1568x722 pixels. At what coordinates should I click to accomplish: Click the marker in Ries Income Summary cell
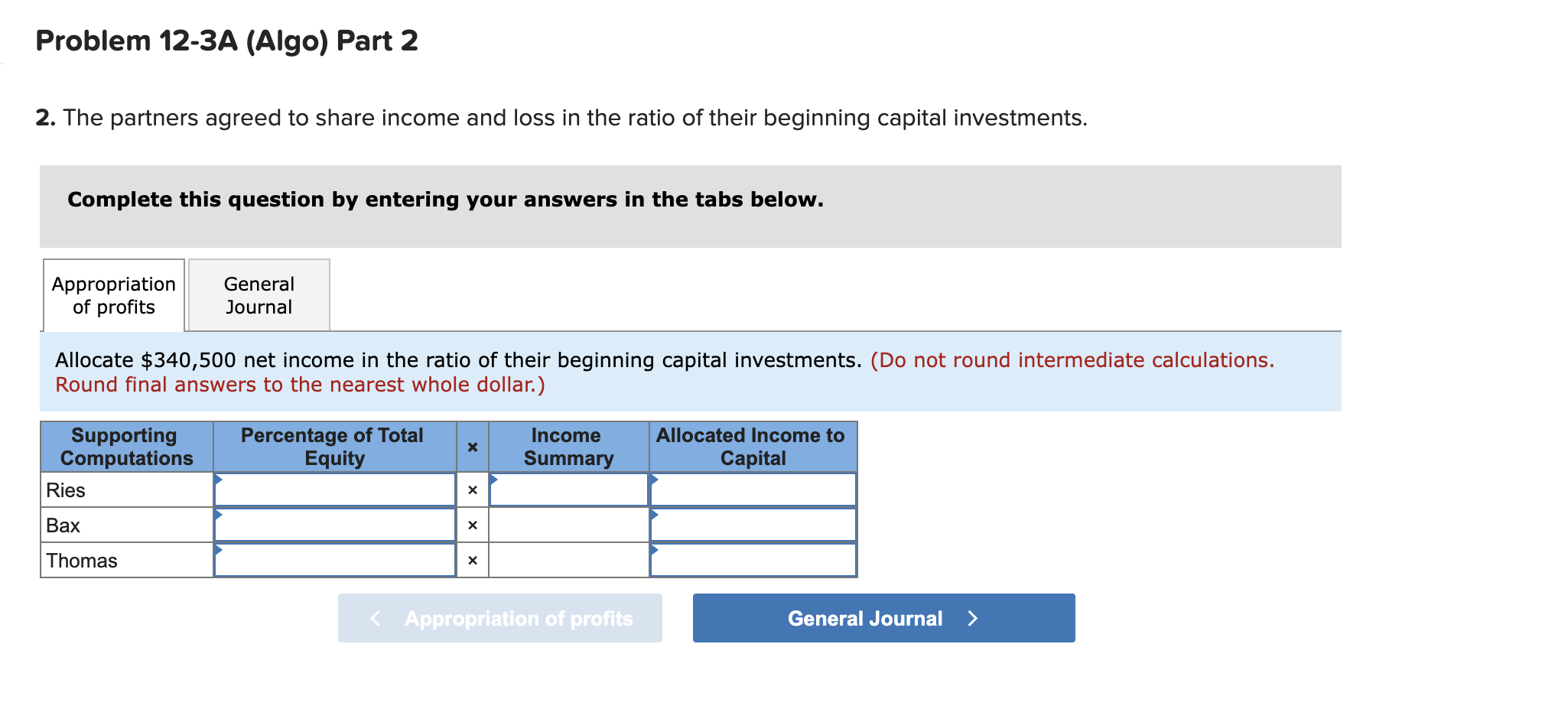pos(496,480)
